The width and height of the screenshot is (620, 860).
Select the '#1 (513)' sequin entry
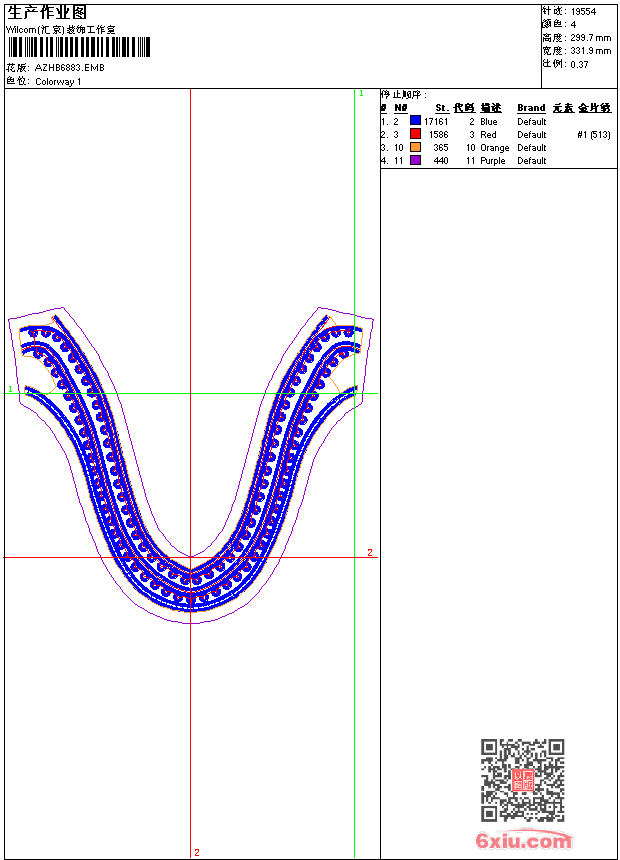pyautogui.click(x=594, y=134)
